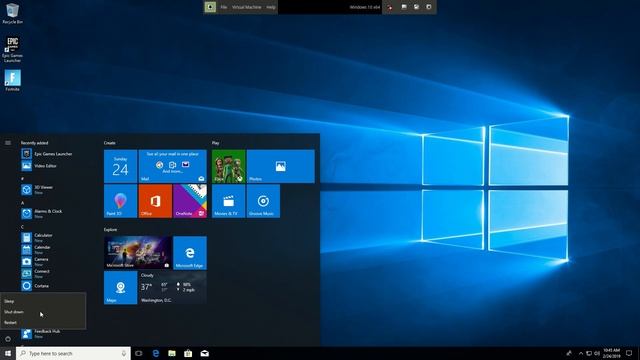The image size is (640, 360).
Task: Choose Sleep in the power menu
Action: (x=43, y=301)
